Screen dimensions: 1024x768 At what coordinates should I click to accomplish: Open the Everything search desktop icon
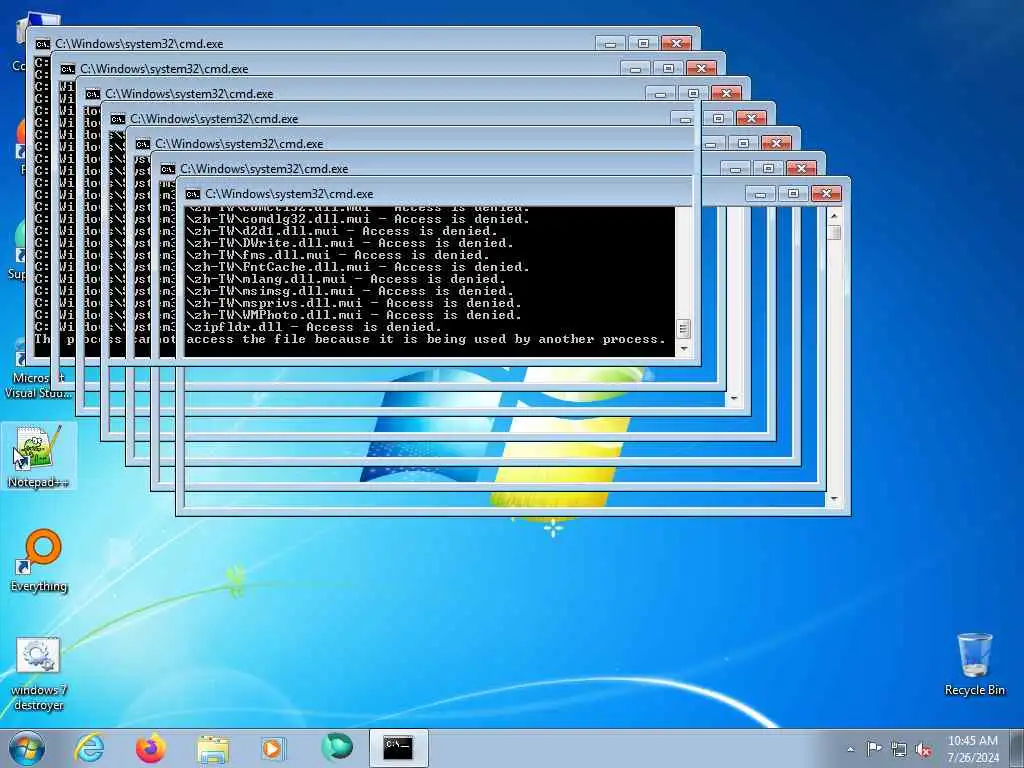[39, 560]
